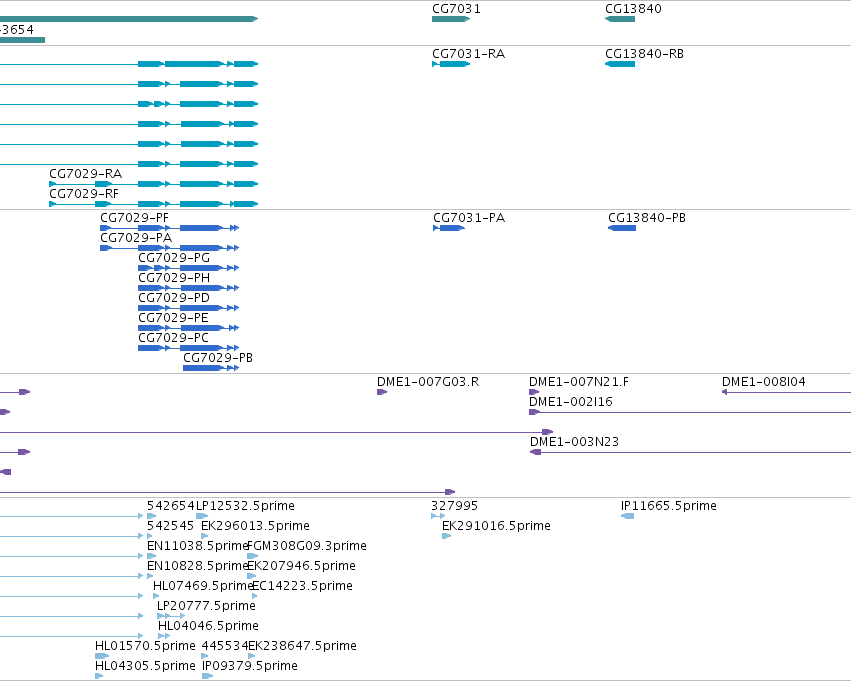Click EST LP12532.5prime label
Viewport: 851px width, 681px height.
click(x=245, y=506)
